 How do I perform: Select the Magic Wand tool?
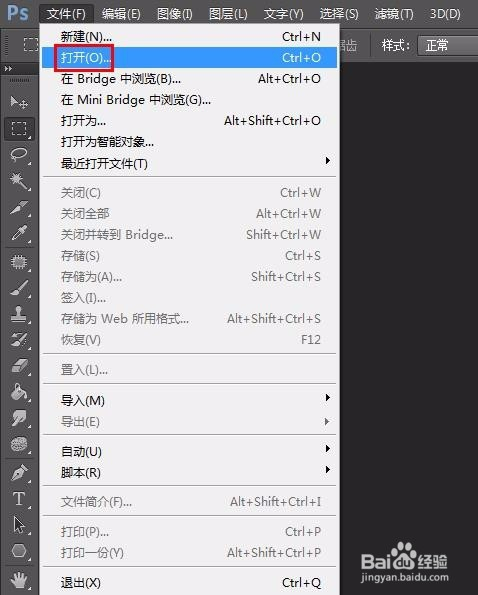pyautogui.click(x=19, y=181)
